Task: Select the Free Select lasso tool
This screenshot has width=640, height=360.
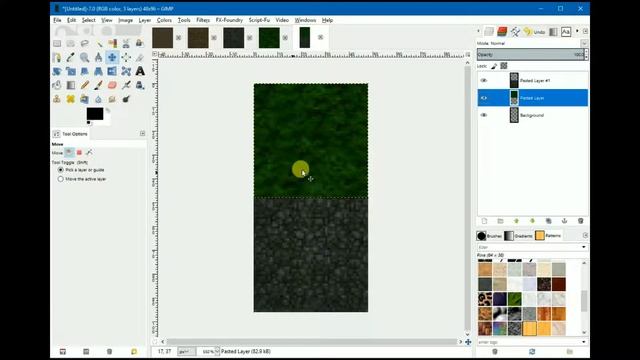Action: point(84,43)
